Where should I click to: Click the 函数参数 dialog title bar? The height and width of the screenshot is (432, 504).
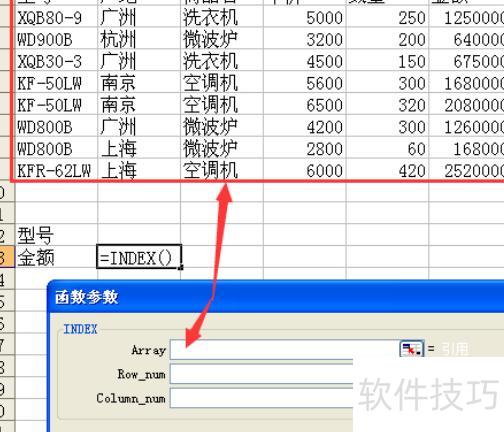click(x=276, y=297)
